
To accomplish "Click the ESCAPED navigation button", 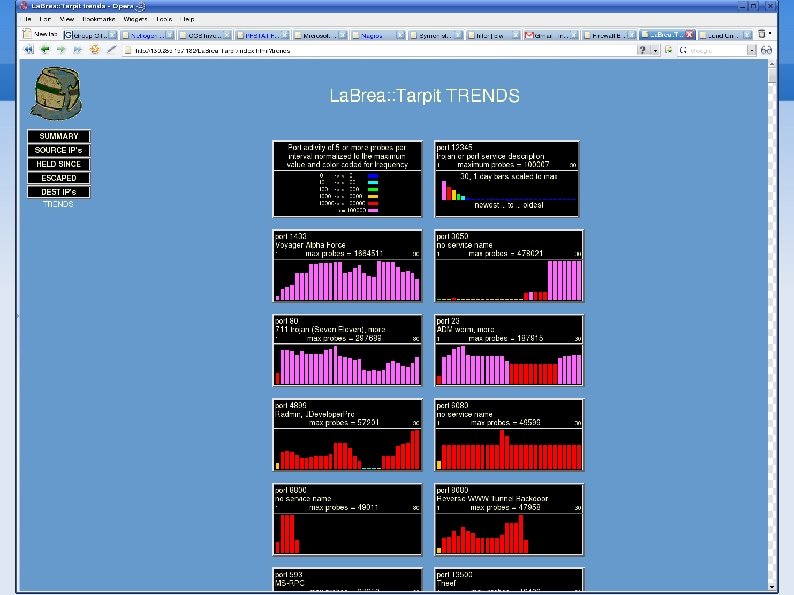I will 59,178.
